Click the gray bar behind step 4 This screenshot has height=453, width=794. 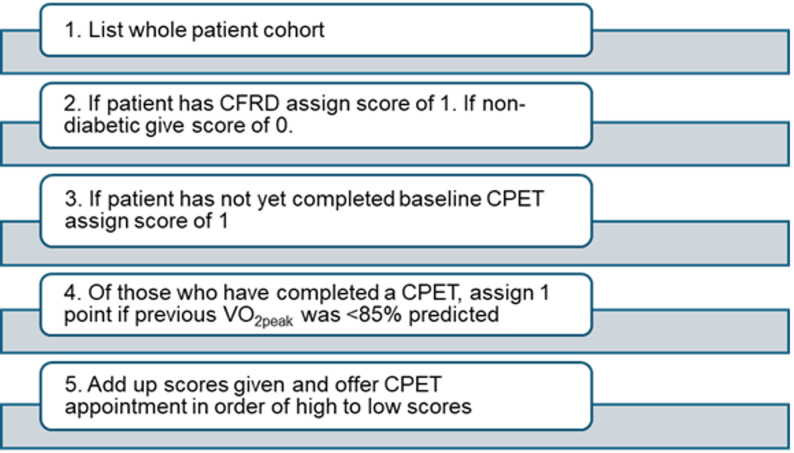(x=691, y=331)
